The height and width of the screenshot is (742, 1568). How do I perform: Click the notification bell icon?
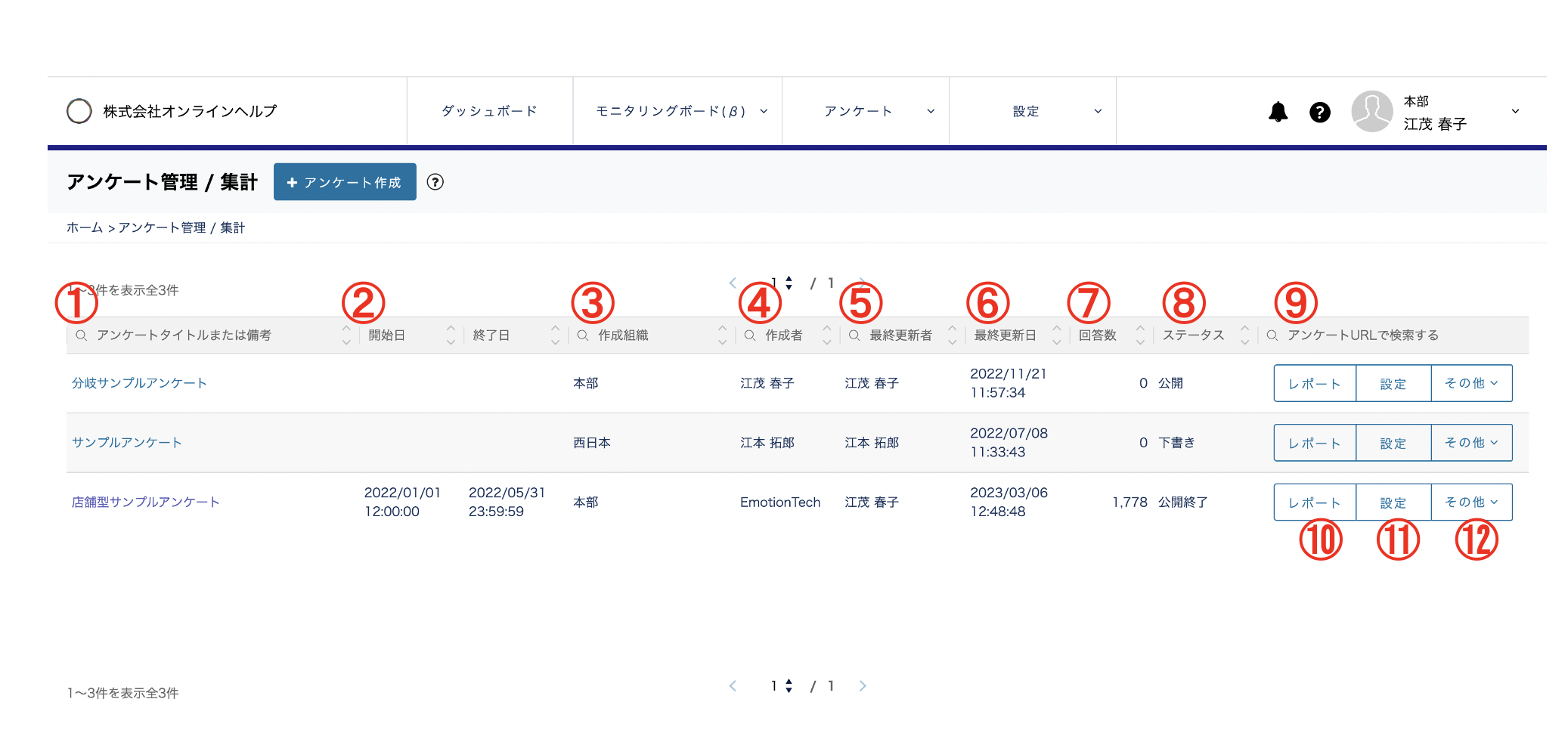point(1278,112)
